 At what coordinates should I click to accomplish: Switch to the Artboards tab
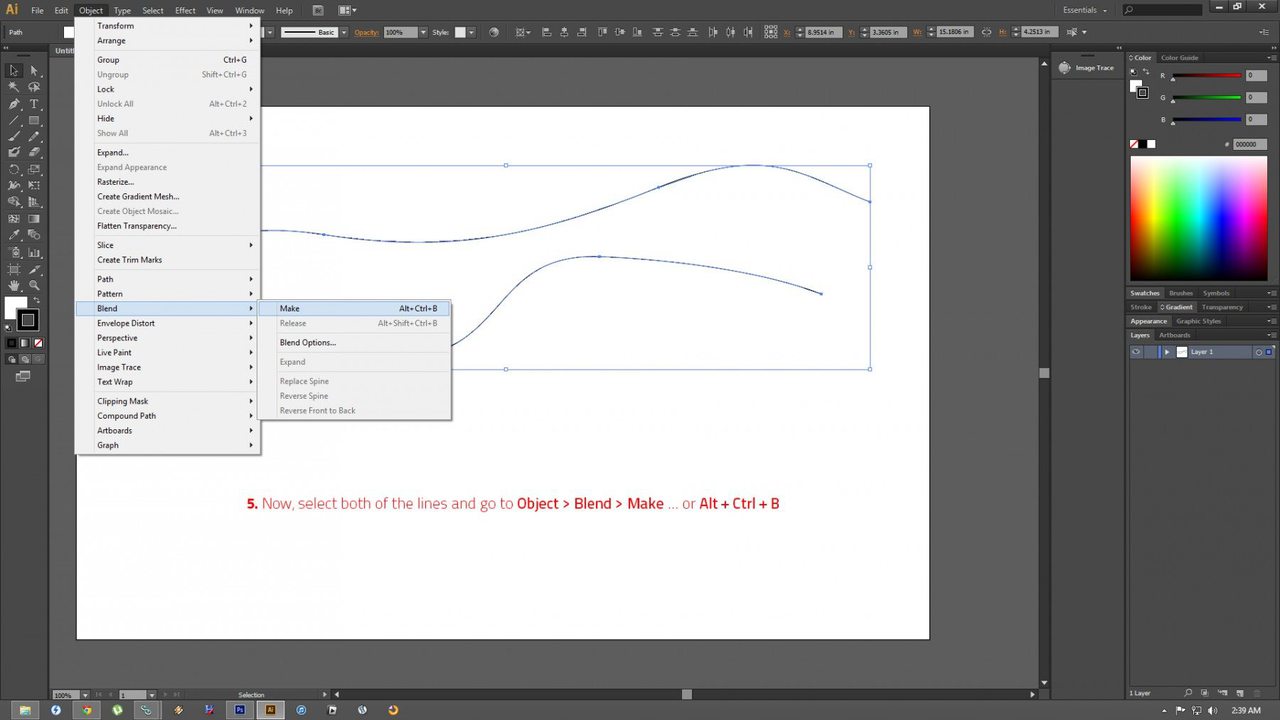point(1174,335)
